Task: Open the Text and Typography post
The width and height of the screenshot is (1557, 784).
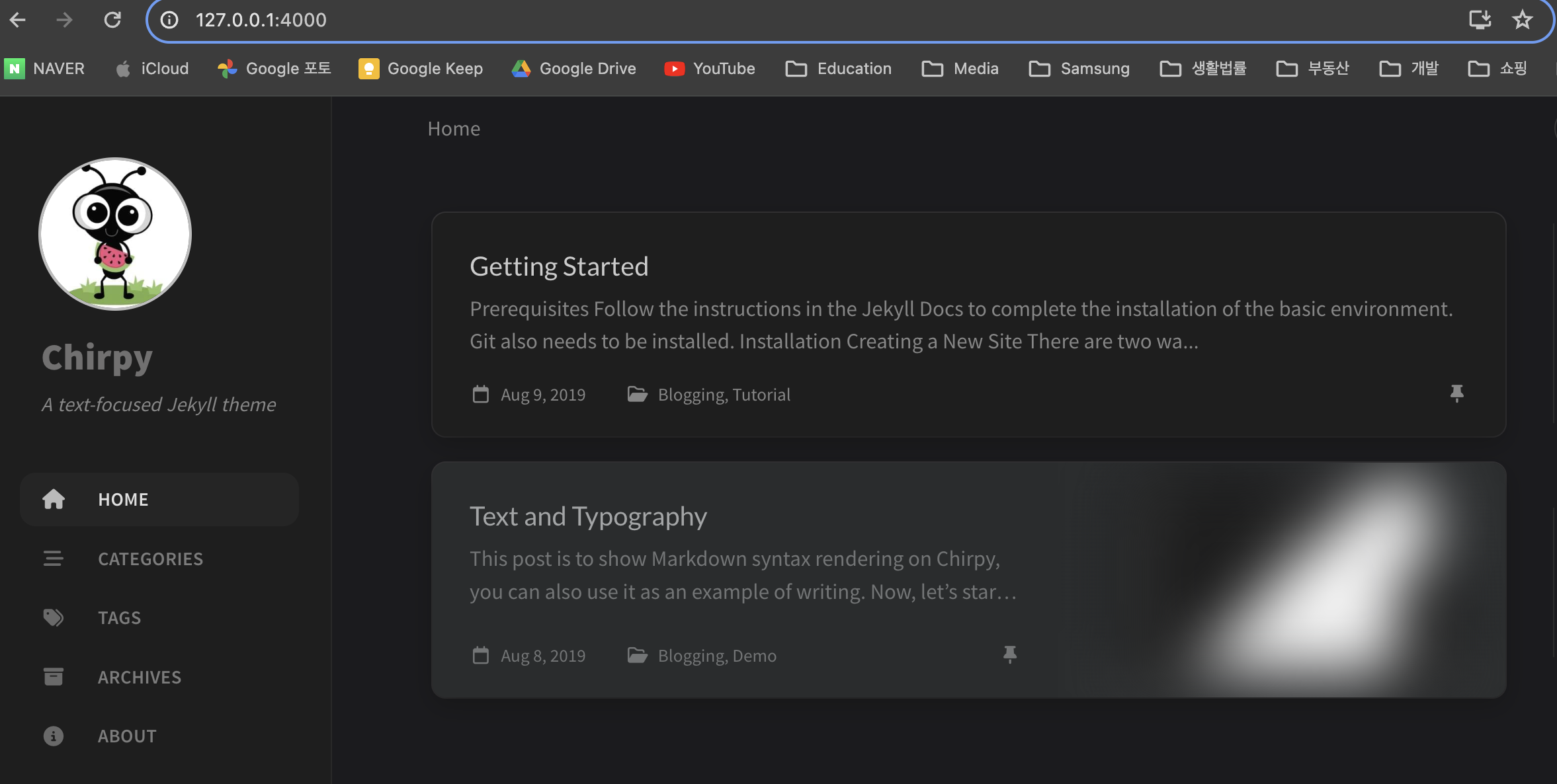Action: pos(588,516)
